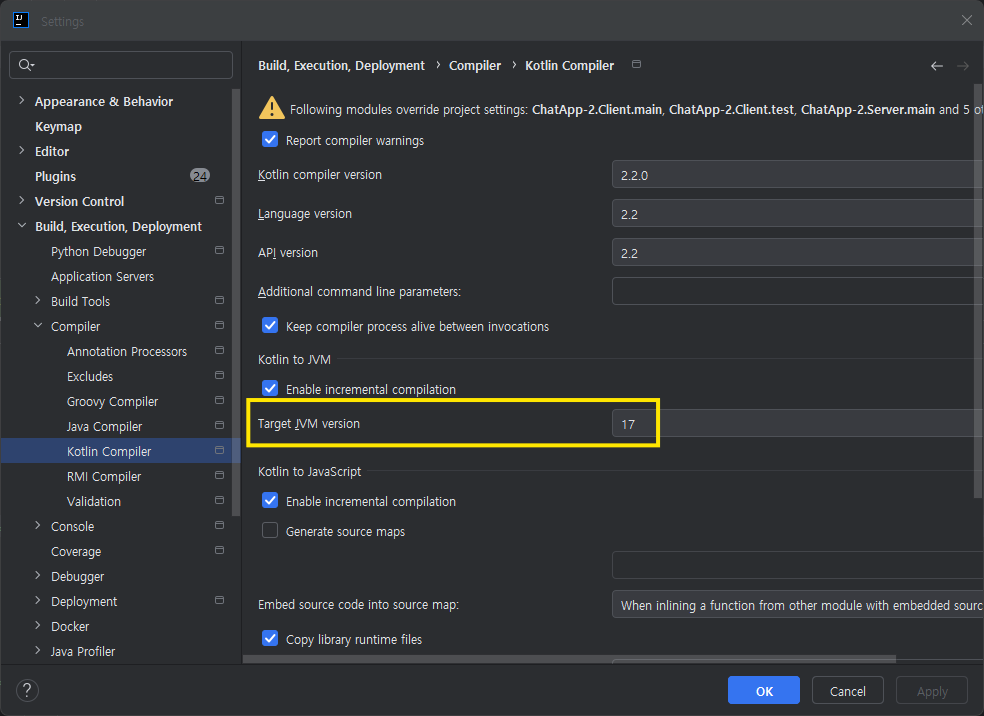Click Additional command line parameters field

point(797,291)
